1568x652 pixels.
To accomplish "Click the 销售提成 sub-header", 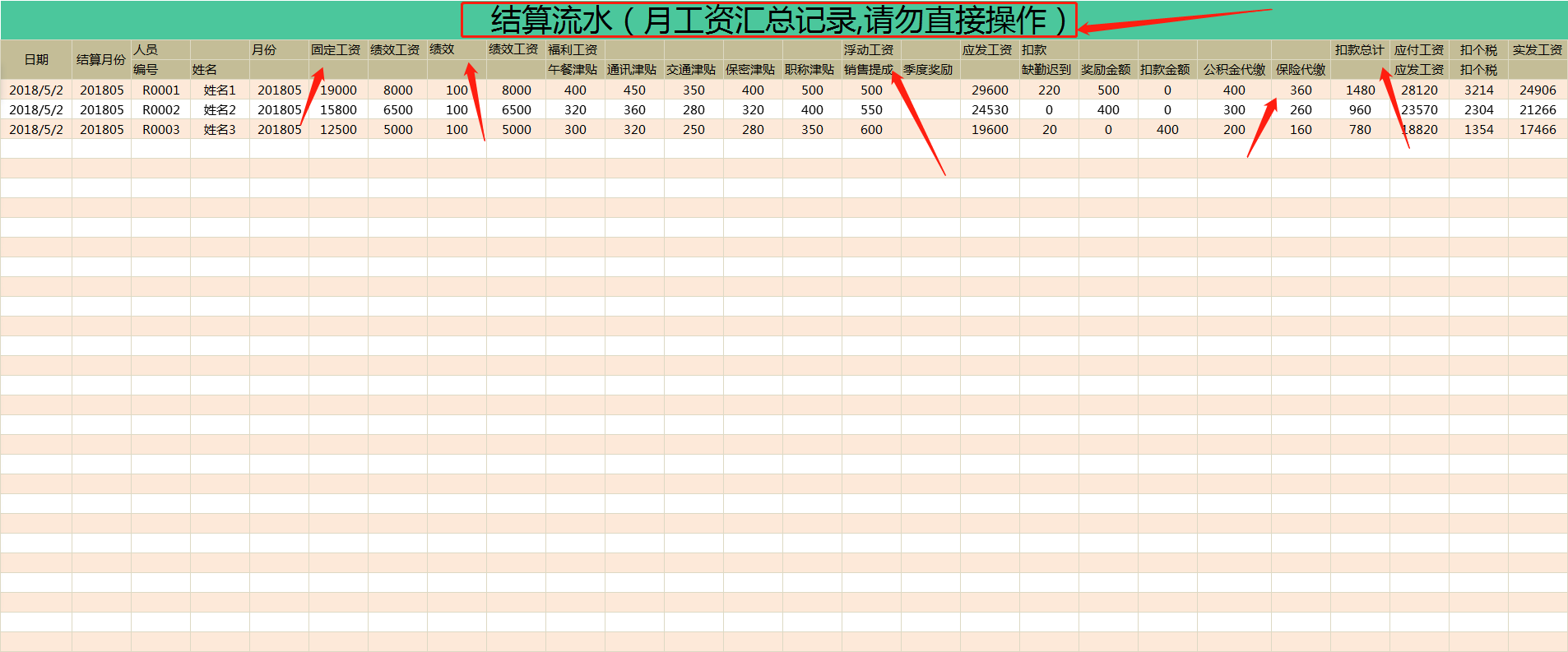I will (x=871, y=70).
